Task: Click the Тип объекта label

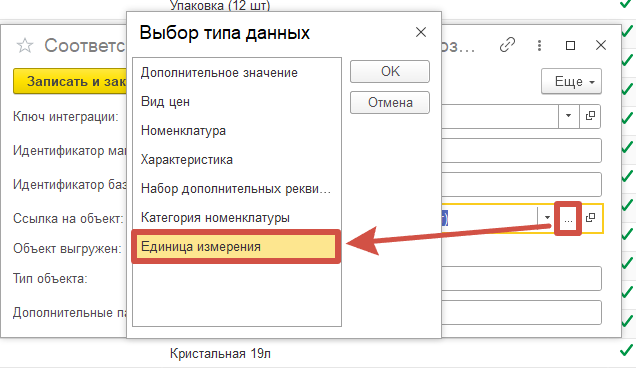Action: (x=50, y=279)
